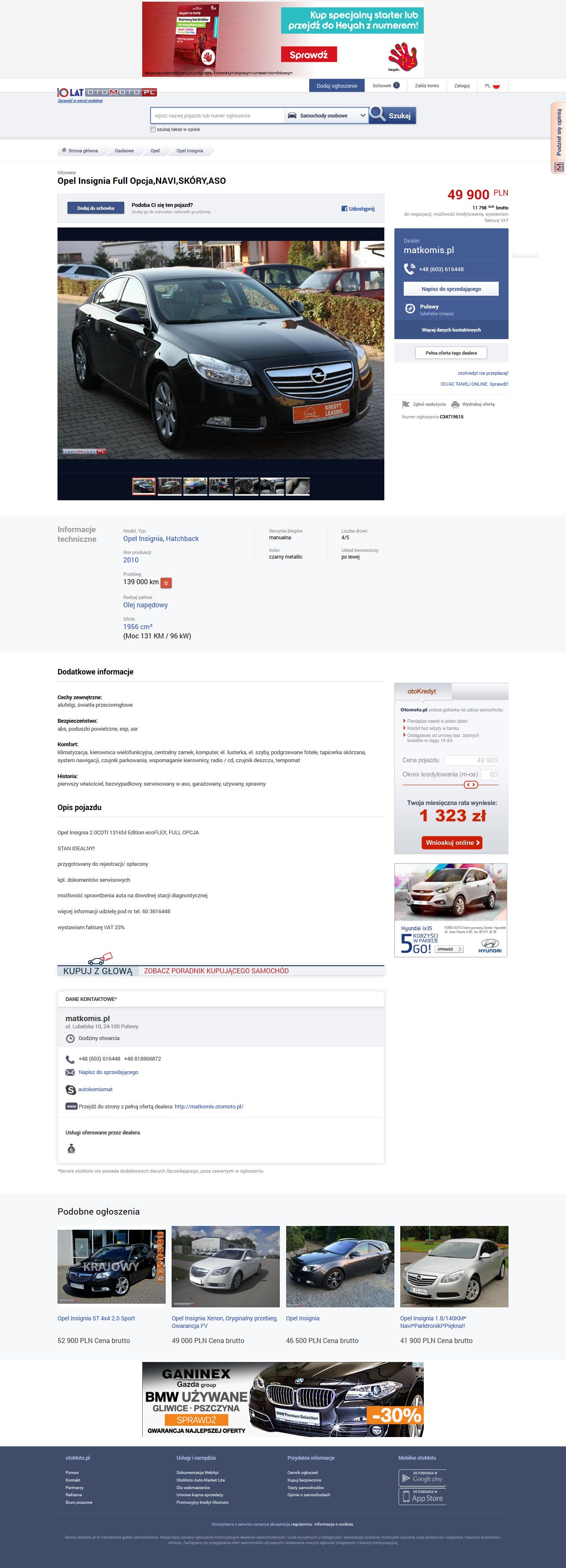
Task: Click Pomoc in the footer
Action: click(73, 1472)
